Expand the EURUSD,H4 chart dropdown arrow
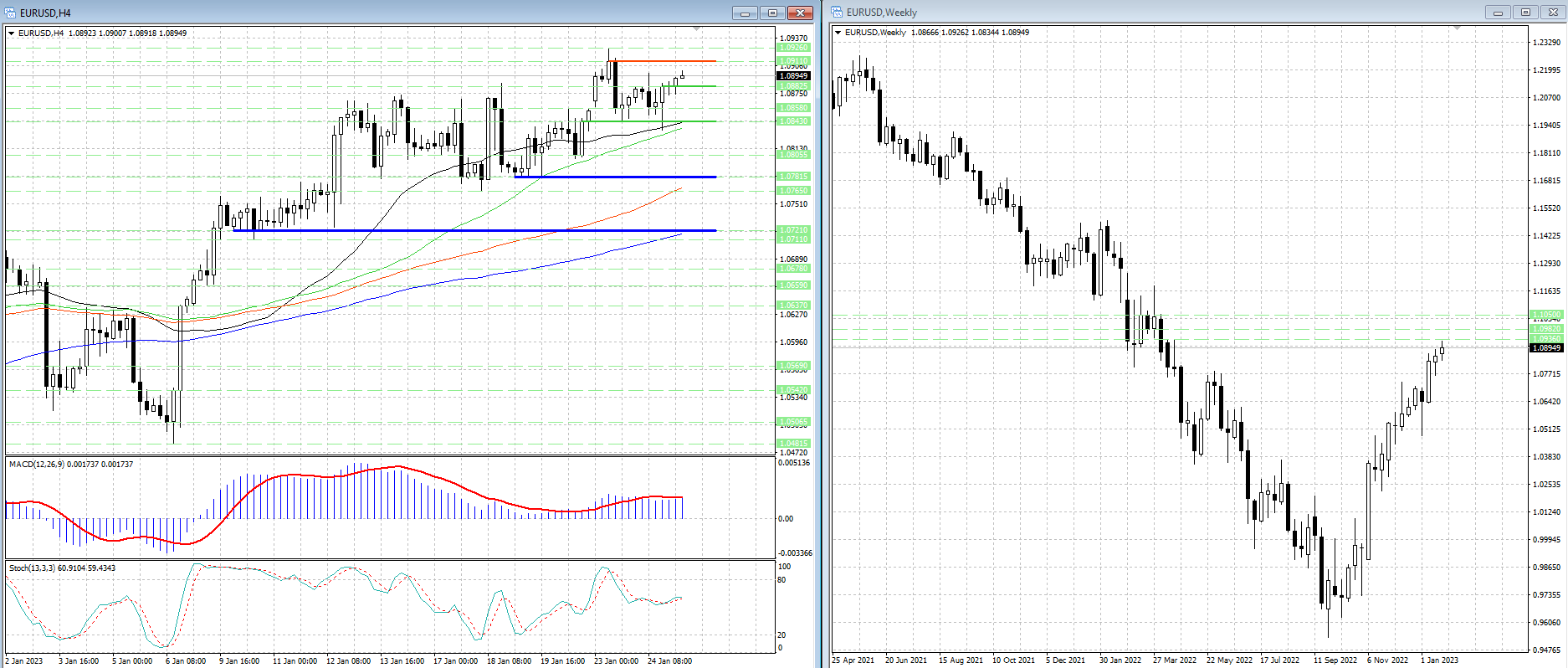Screen dimensions: 1568x668 click(12, 33)
